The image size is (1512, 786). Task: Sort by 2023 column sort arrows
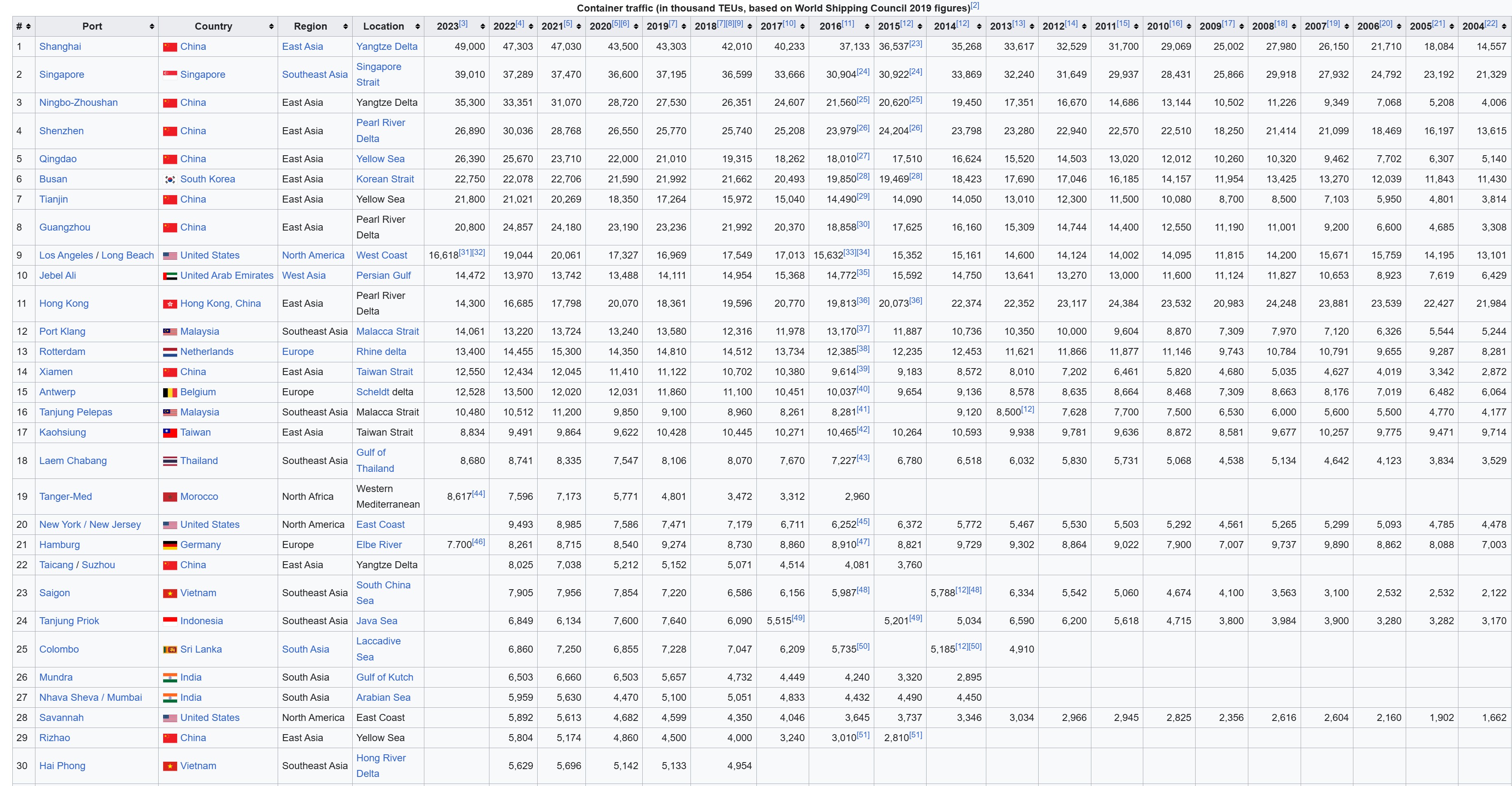click(482, 26)
